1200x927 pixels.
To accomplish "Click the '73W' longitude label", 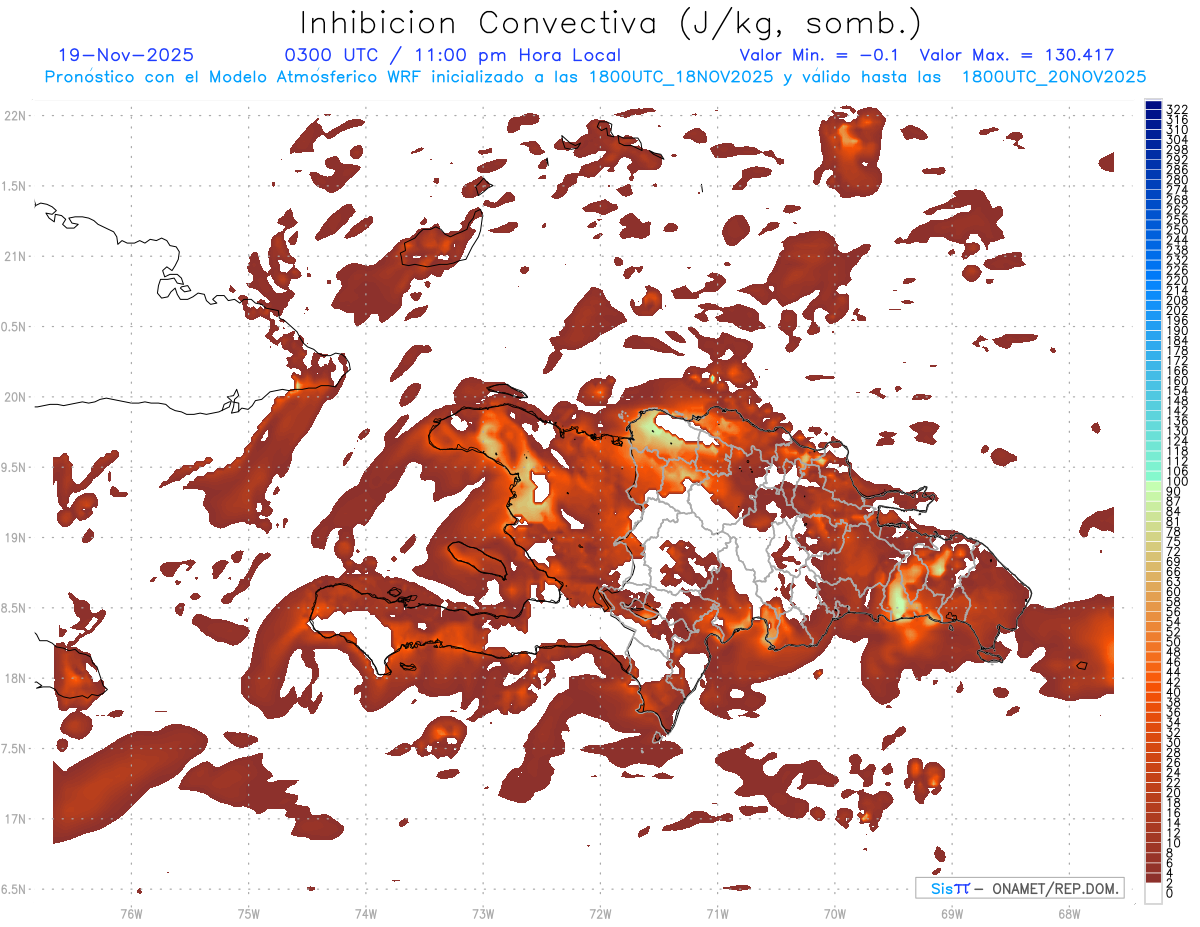I will coord(483,913).
